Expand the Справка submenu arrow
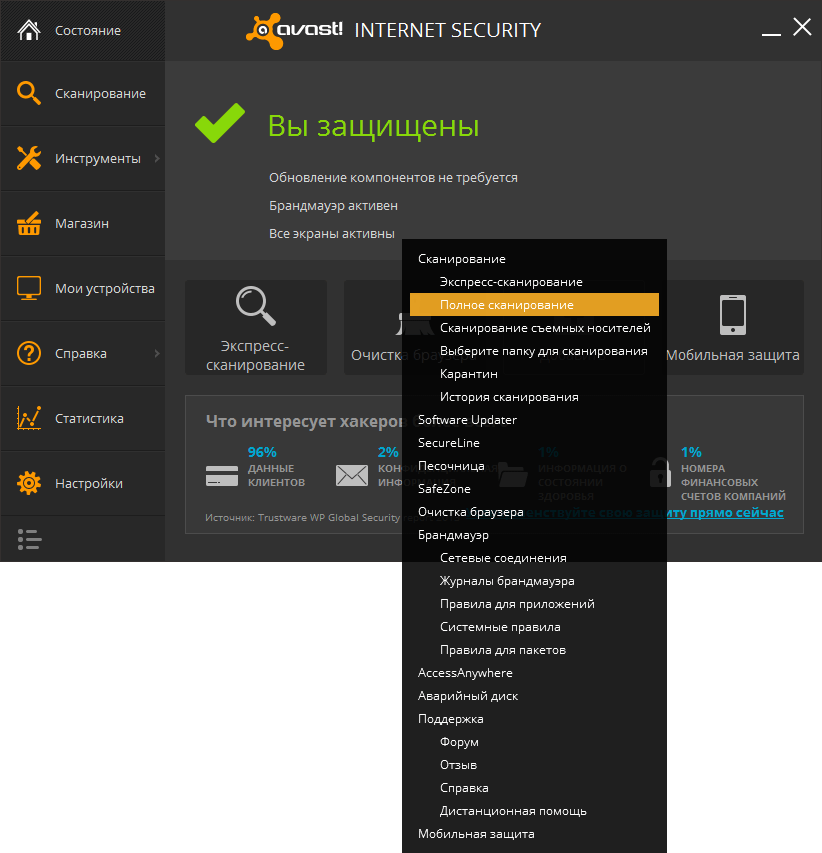The image size is (822, 853). (x=157, y=353)
